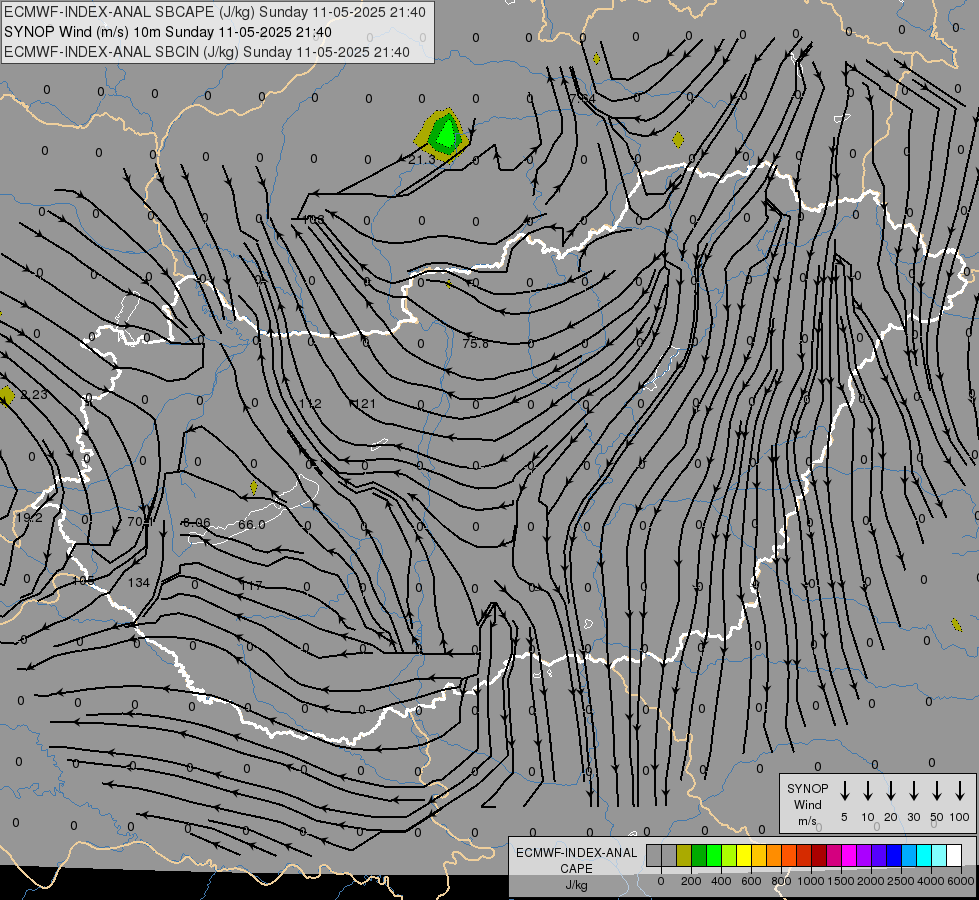Click the 105 value on the map

pyautogui.click(x=83, y=580)
